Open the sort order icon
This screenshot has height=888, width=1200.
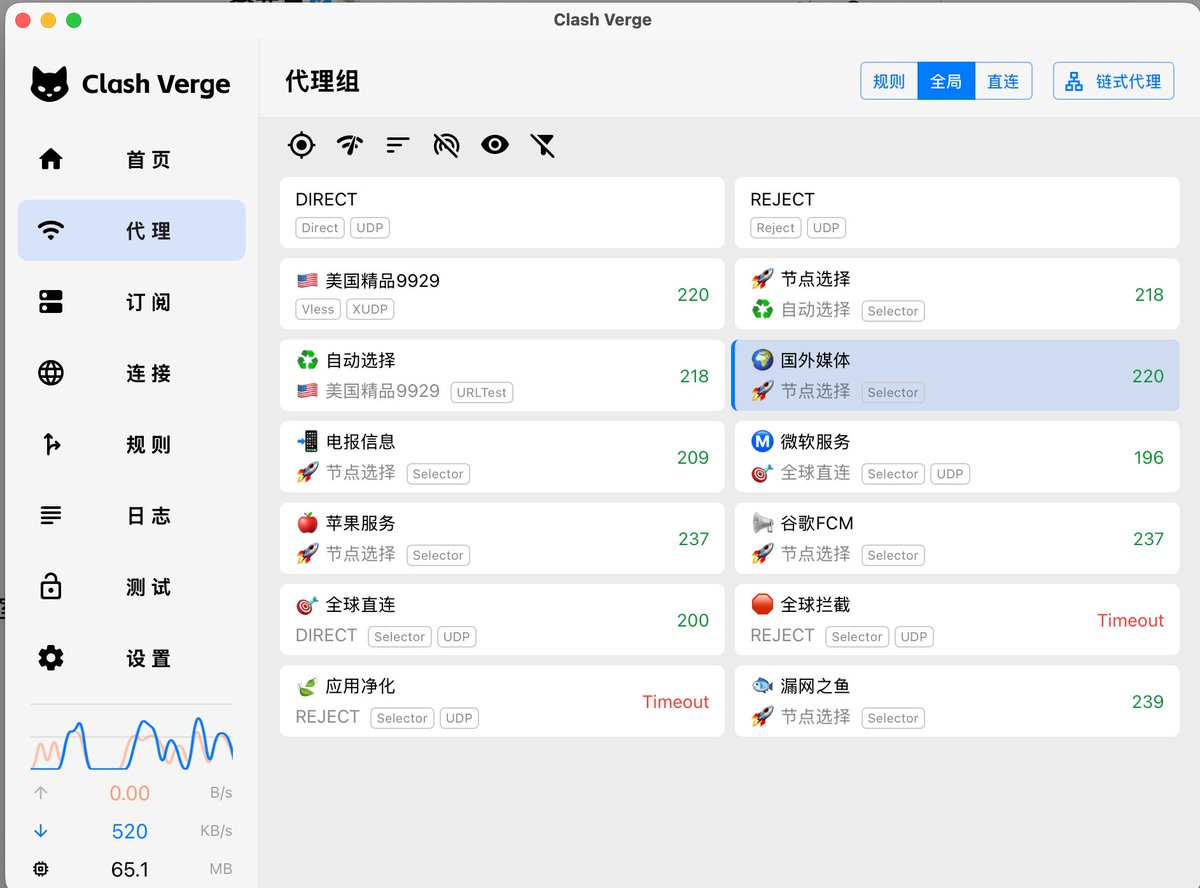tap(397, 145)
